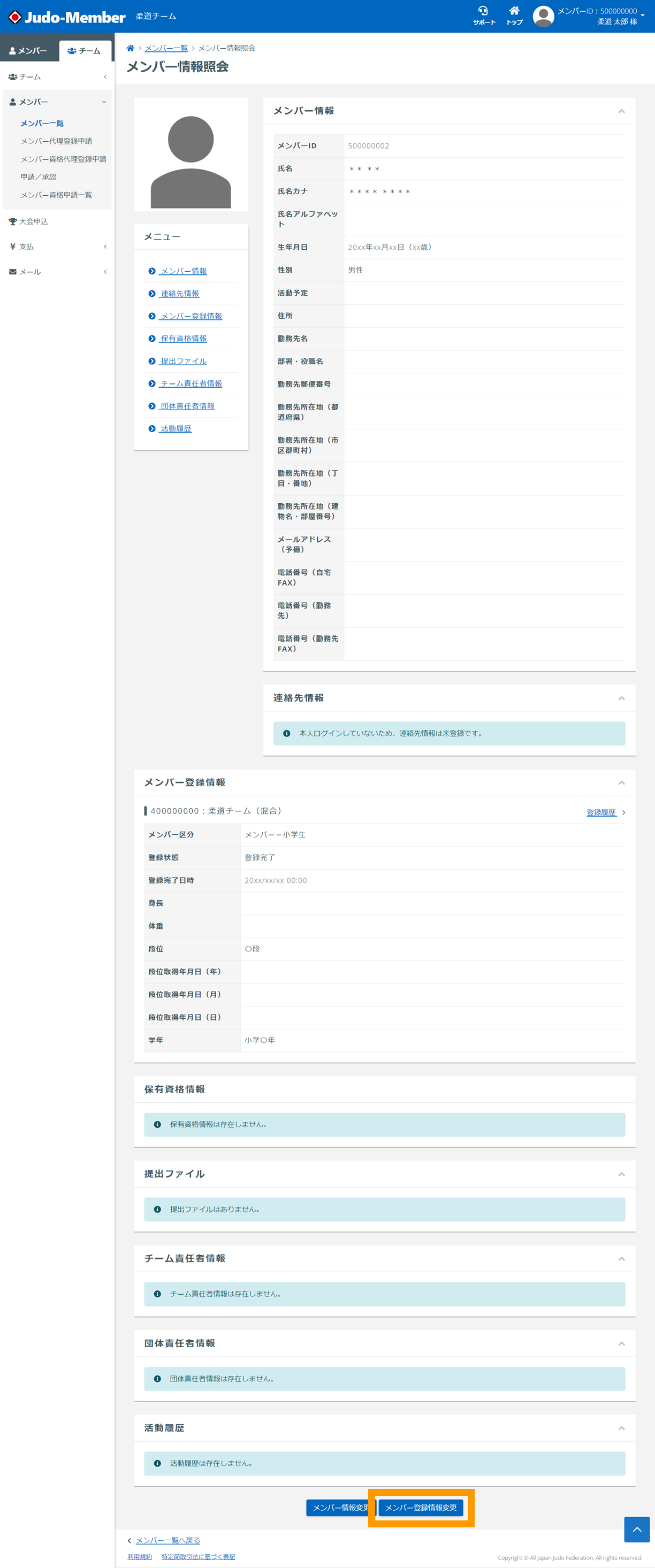Click the info icon in 連絡先情報 notice
655x1568 pixels.
286,734
